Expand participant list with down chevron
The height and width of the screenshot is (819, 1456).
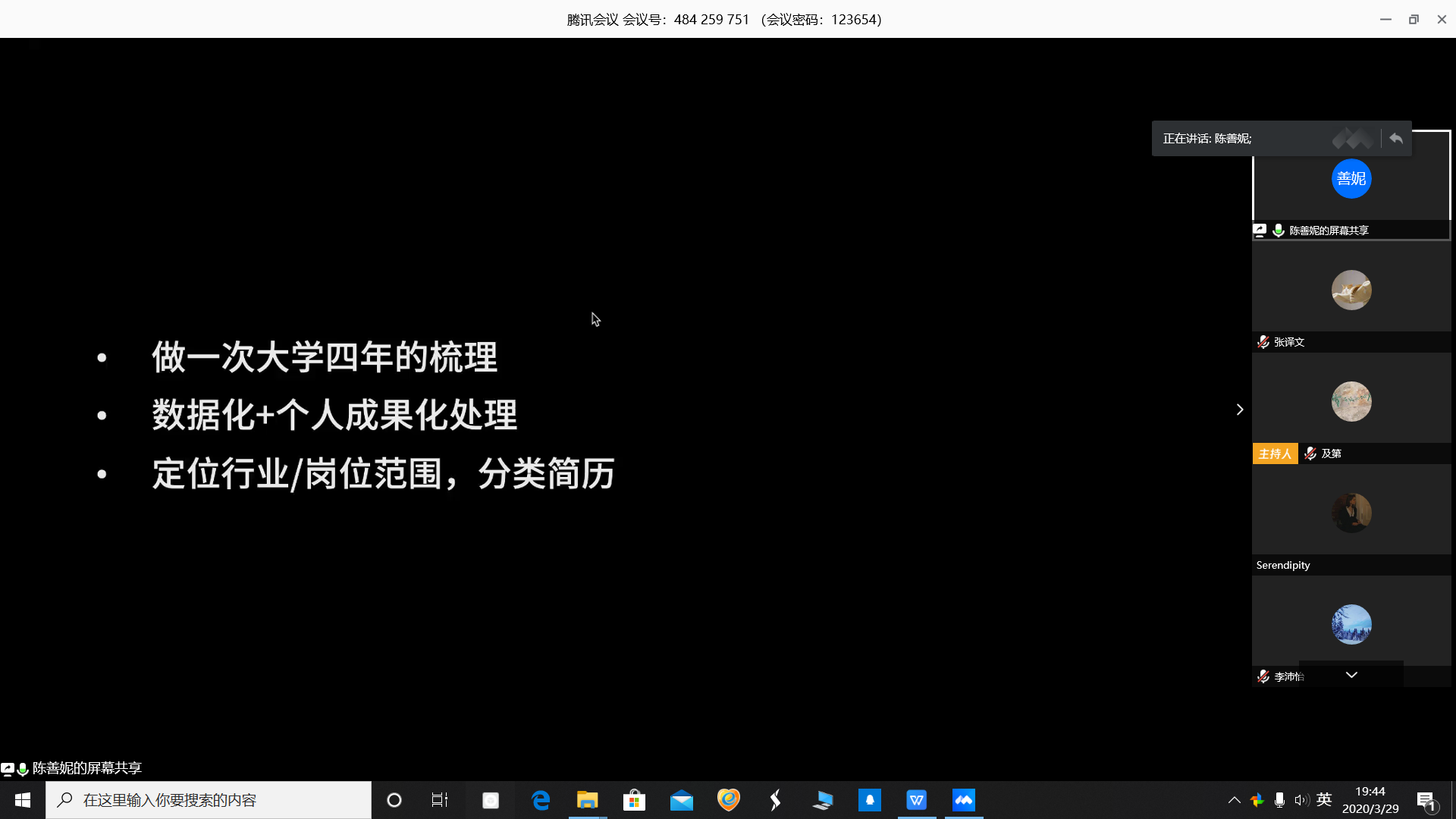1351,675
